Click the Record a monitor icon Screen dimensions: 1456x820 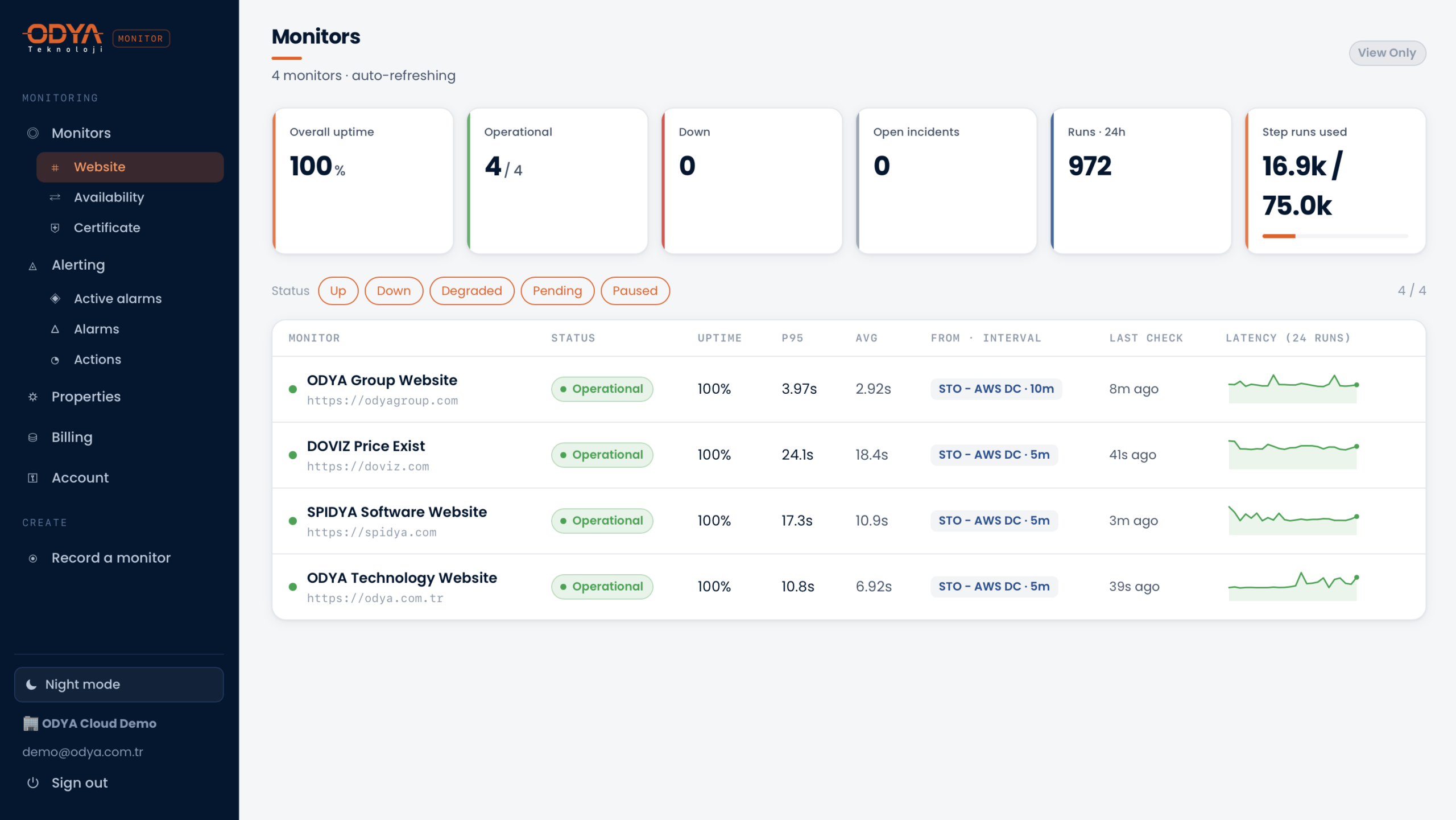tap(33, 558)
